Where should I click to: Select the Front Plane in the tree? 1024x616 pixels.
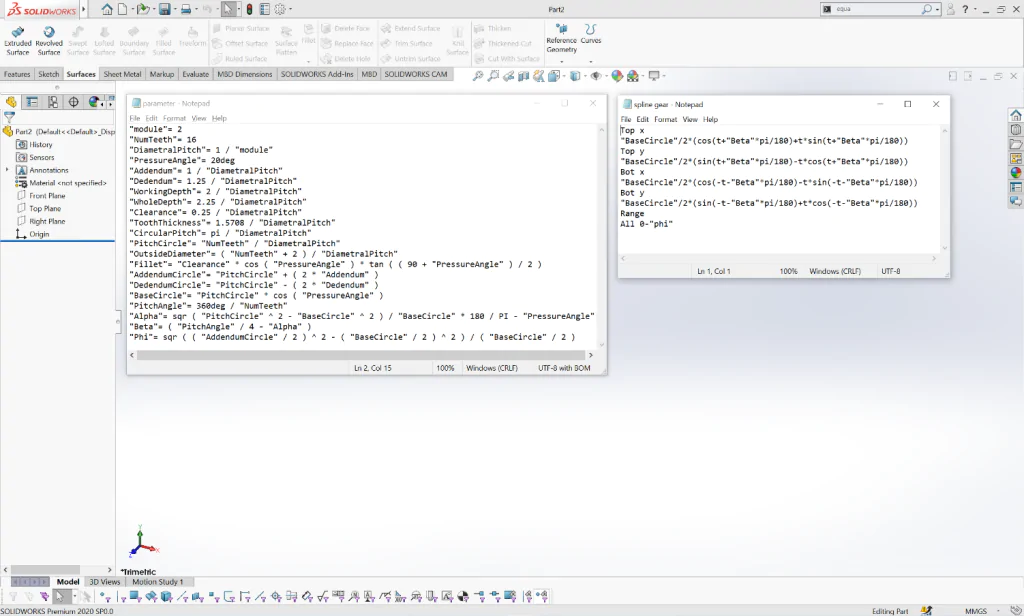pyautogui.click(x=47, y=195)
